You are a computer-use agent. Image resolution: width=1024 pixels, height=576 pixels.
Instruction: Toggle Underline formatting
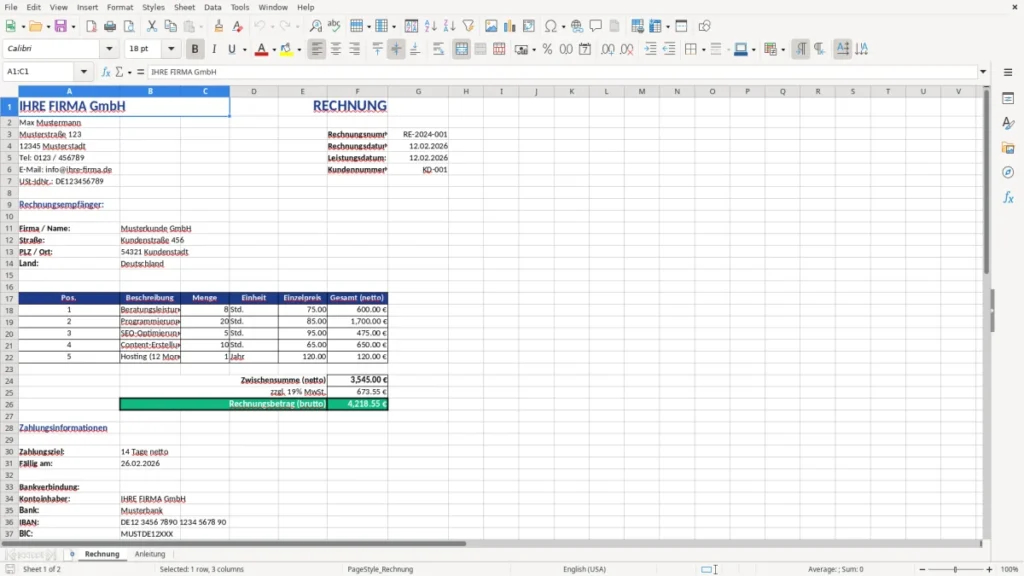tap(231, 49)
